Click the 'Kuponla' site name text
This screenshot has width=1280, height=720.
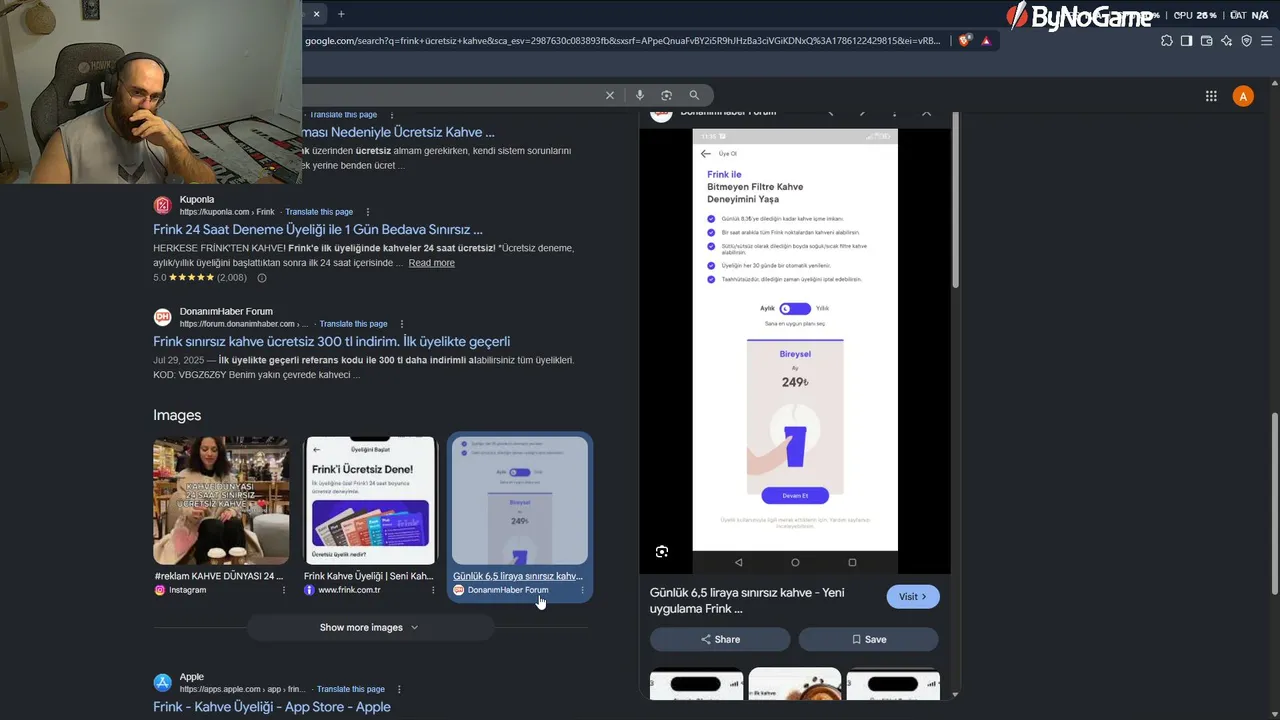click(197, 199)
